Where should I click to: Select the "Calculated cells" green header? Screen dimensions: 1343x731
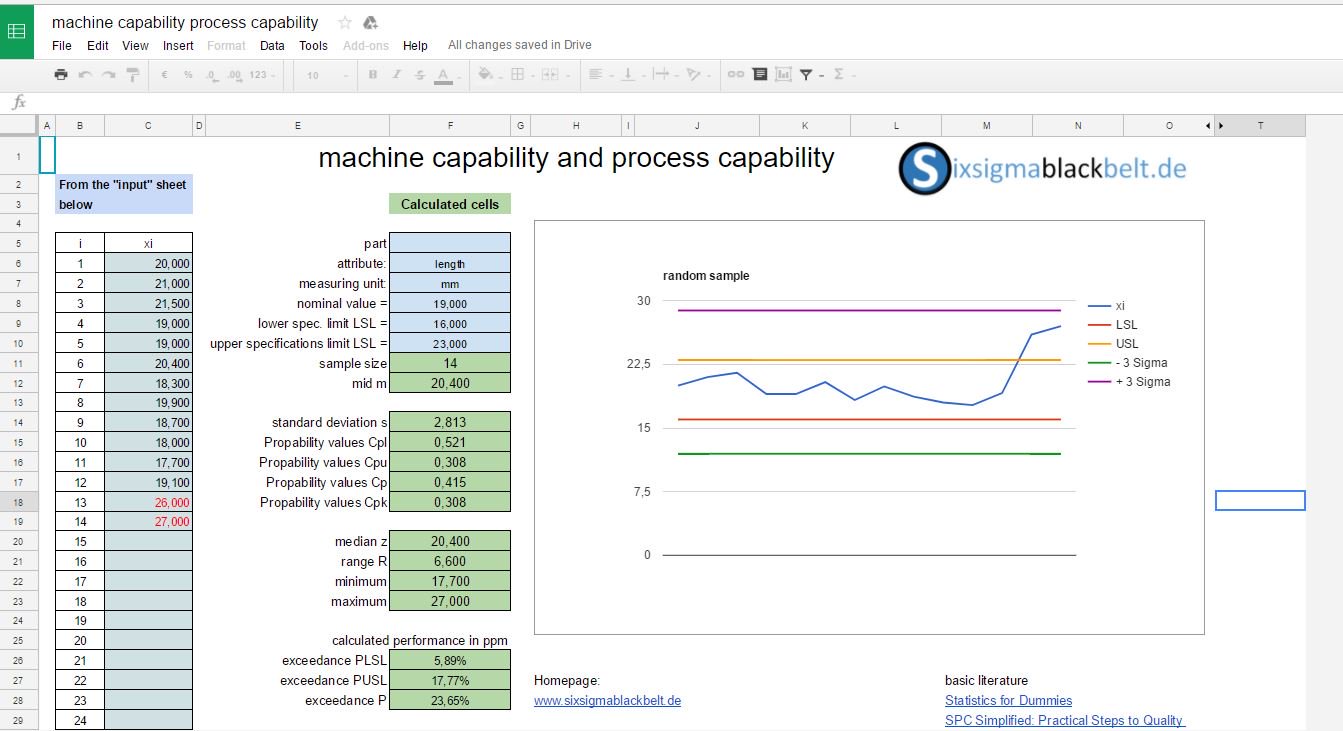tap(450, 204)
